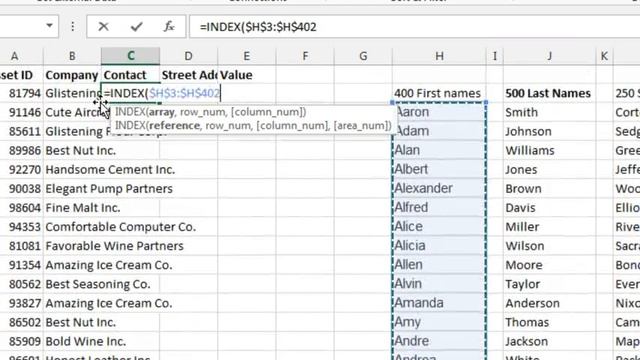Click the last name 'Miller'

point(549,227)
